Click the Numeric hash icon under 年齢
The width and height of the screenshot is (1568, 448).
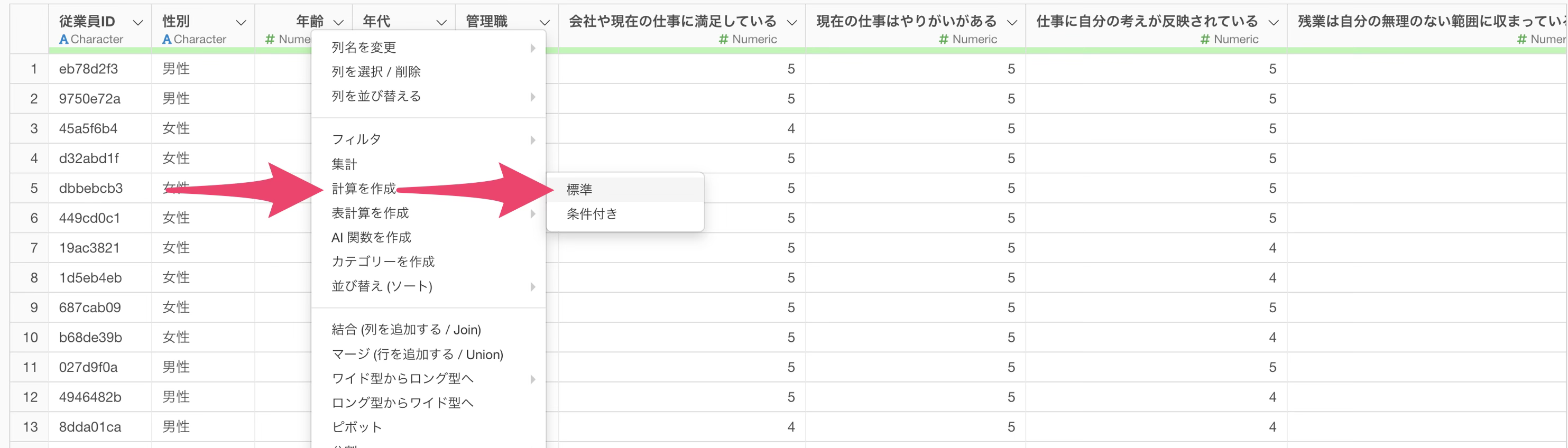click(x=270, y=40)
